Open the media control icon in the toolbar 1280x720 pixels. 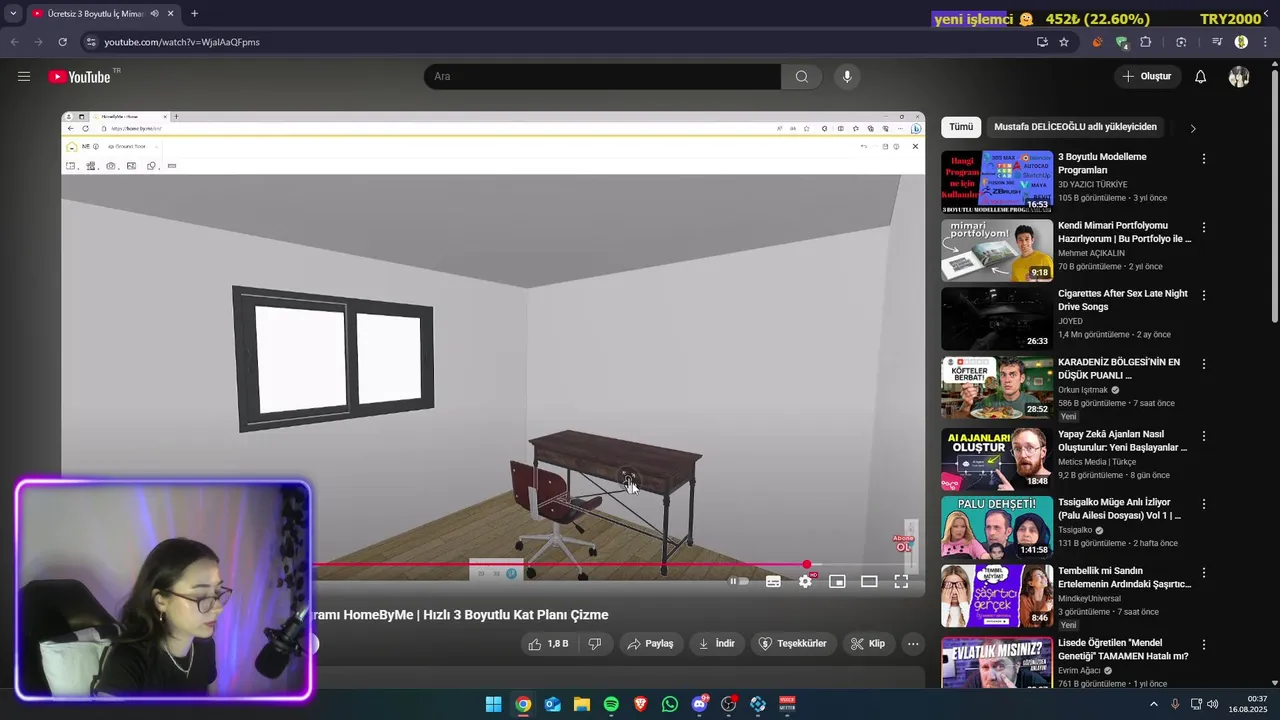pyautogui.click(x=1217, y=42)
